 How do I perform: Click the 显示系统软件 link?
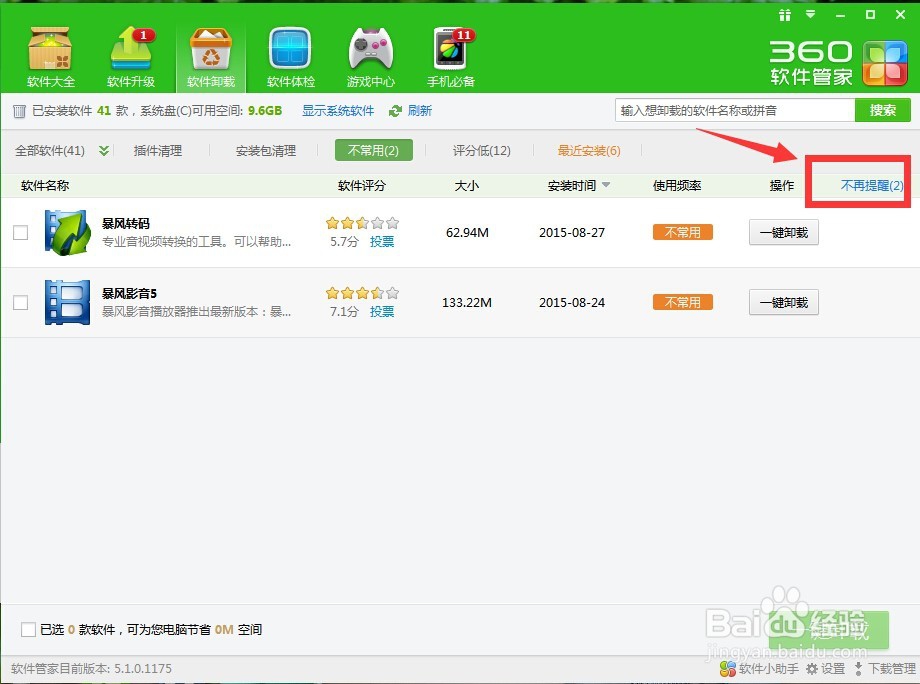point(338,111)
